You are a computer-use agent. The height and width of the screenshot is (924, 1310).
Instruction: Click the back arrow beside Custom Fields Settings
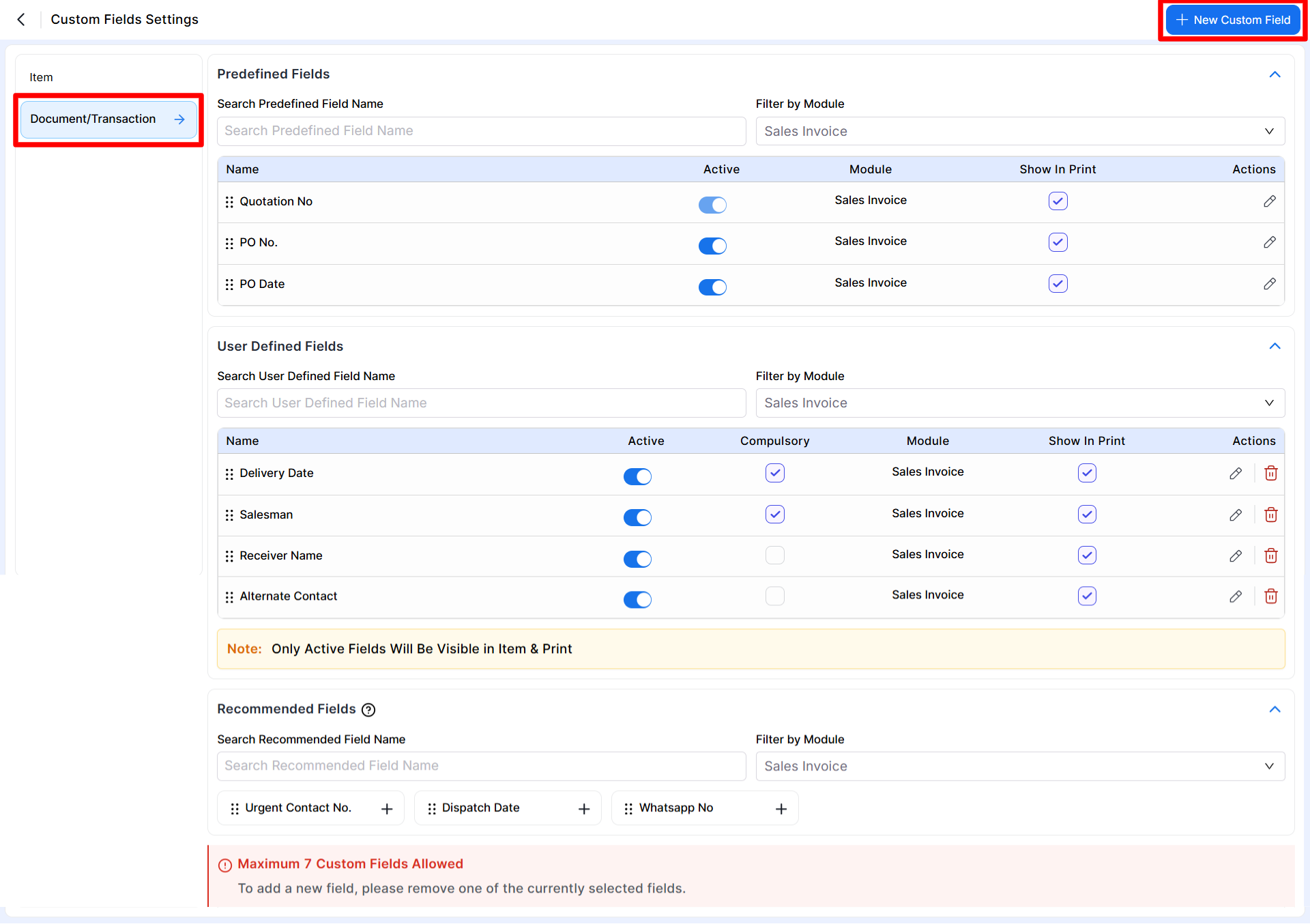coord(21,20)
